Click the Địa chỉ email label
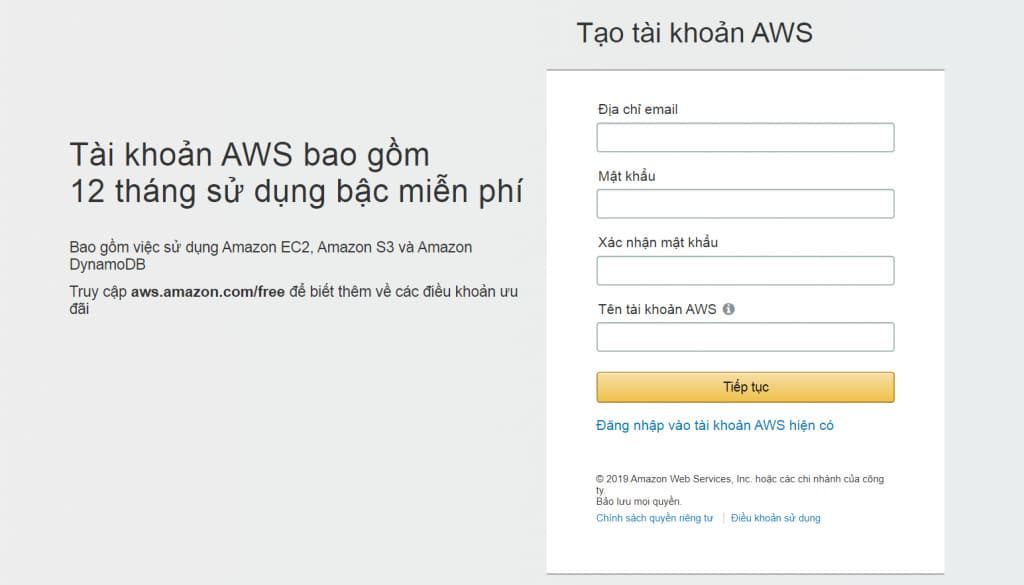 [x=637, y=110]
